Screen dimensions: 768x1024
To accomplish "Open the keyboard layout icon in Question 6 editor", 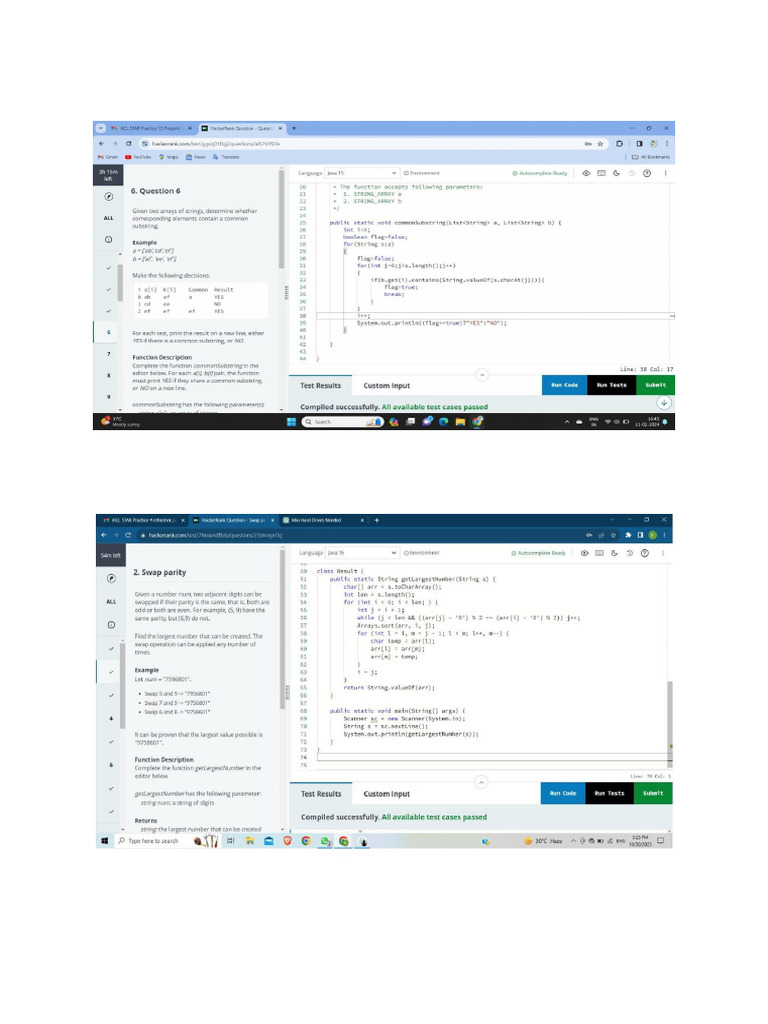I will (601, 173).
